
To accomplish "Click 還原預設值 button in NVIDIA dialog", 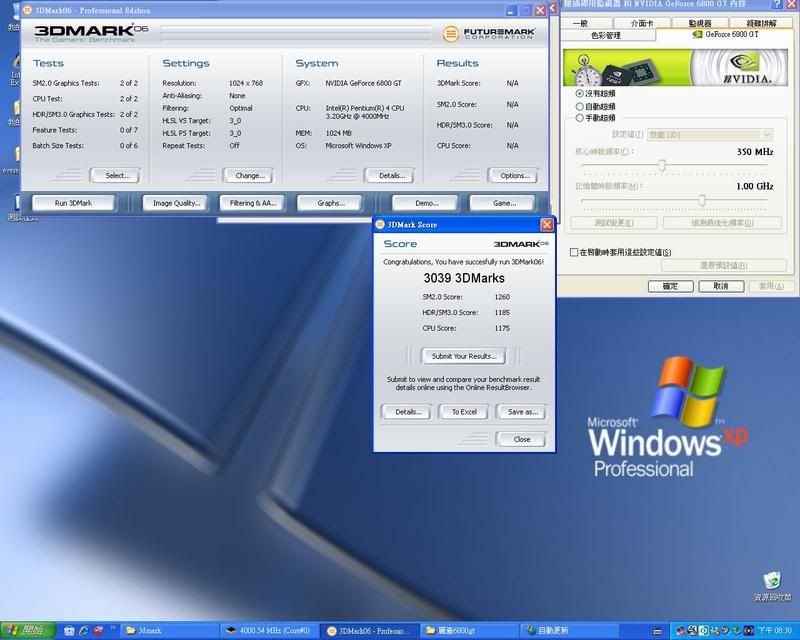I will pos(724,266).
